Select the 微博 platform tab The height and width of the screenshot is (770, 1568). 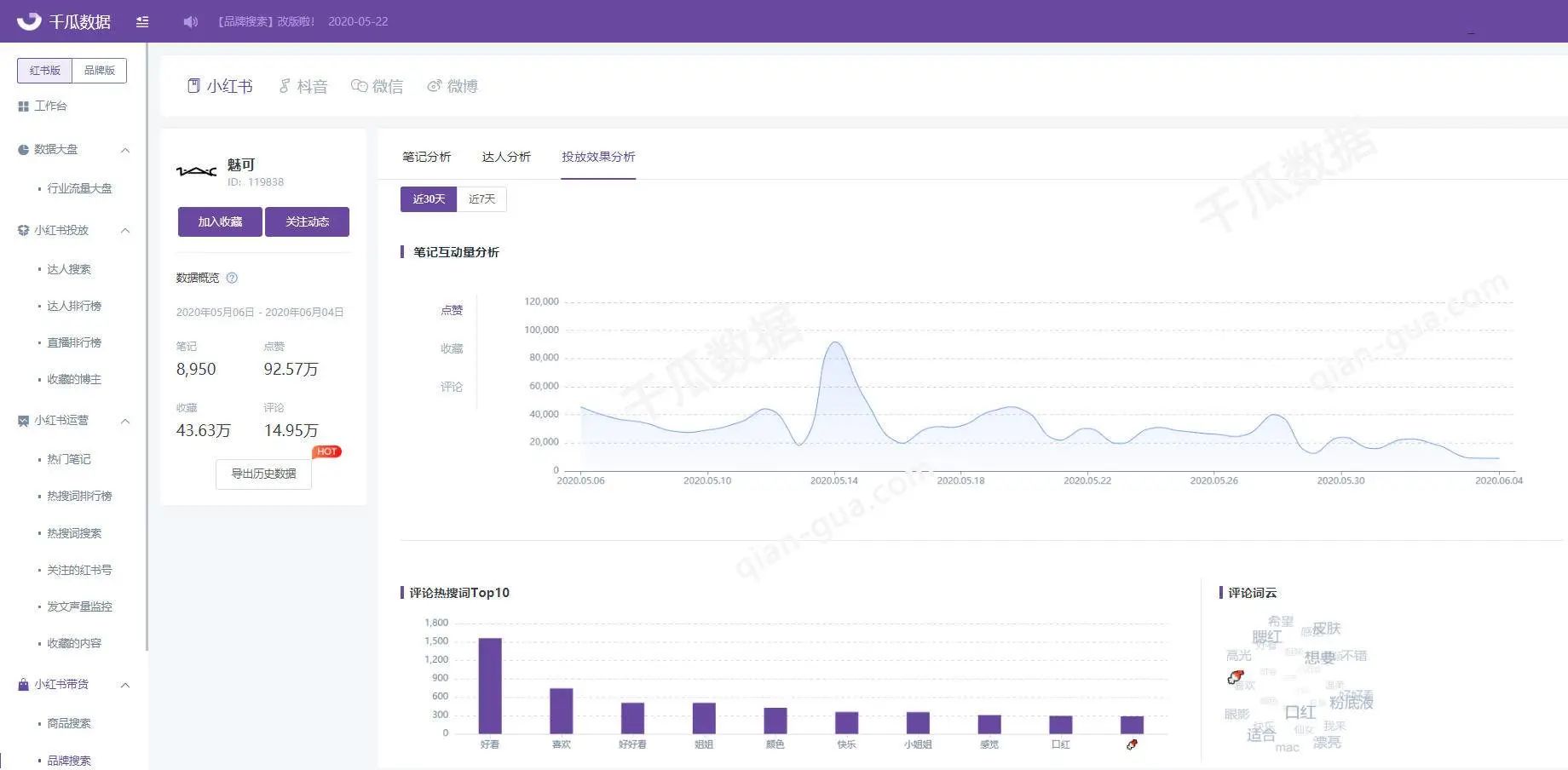(453, 86)
